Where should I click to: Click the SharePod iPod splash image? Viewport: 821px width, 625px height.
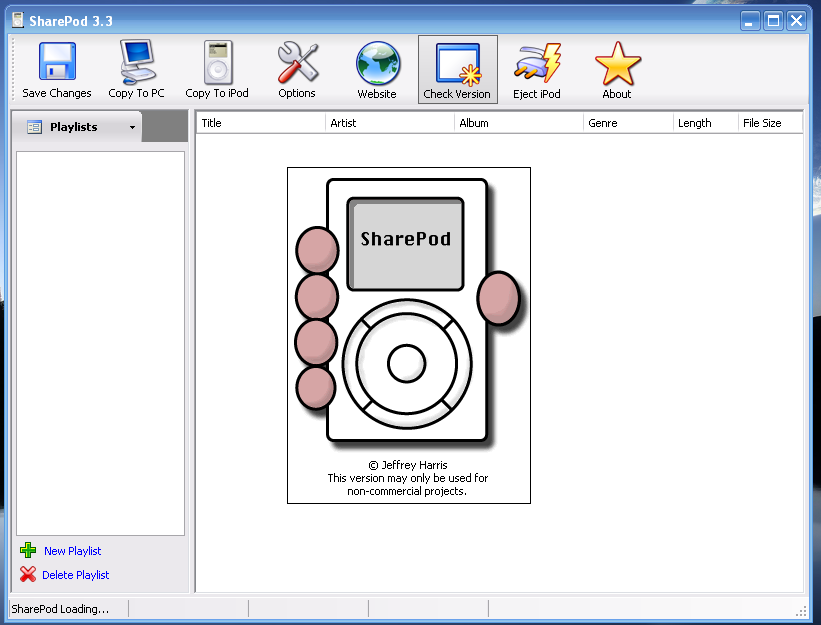pos(408,334)
